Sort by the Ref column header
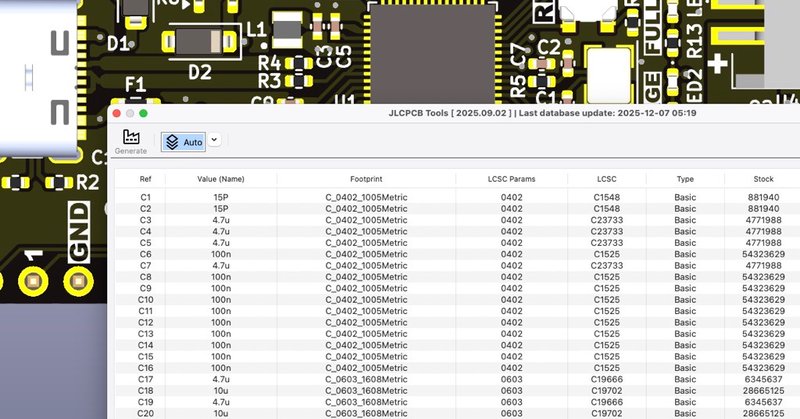Viewport: 800px width, 419px height. pyautogui.click(x=145, y=179)
